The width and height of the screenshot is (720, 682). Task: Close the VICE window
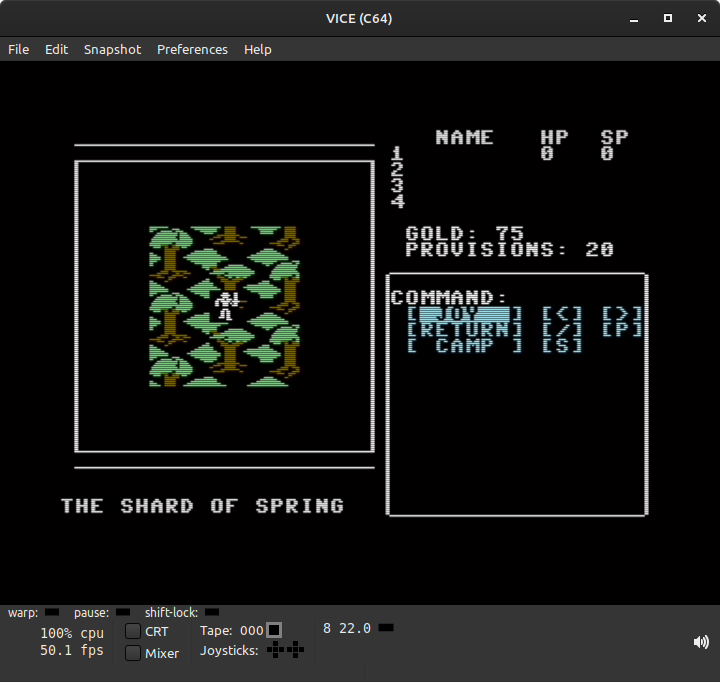(x=702, y=18)
